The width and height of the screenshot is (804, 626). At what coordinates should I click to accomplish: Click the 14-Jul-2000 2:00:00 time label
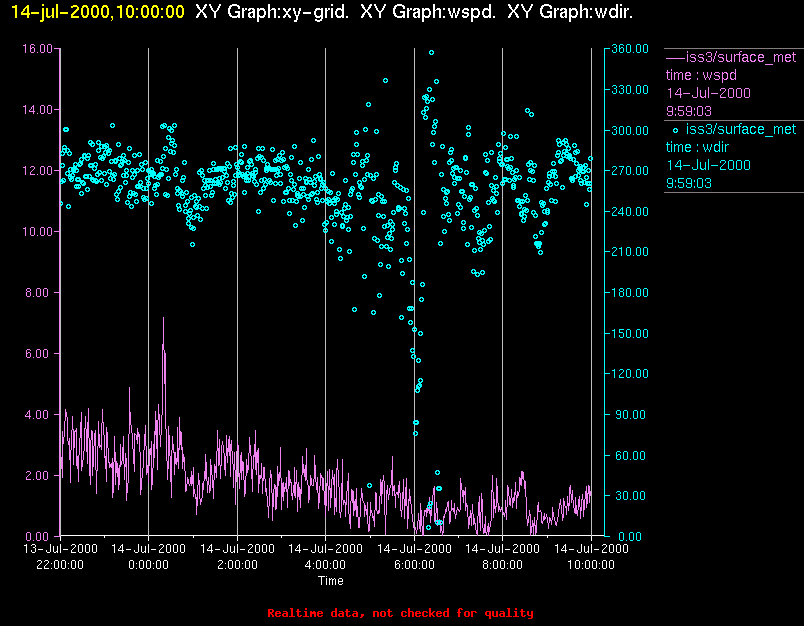(x=237, y=557)
